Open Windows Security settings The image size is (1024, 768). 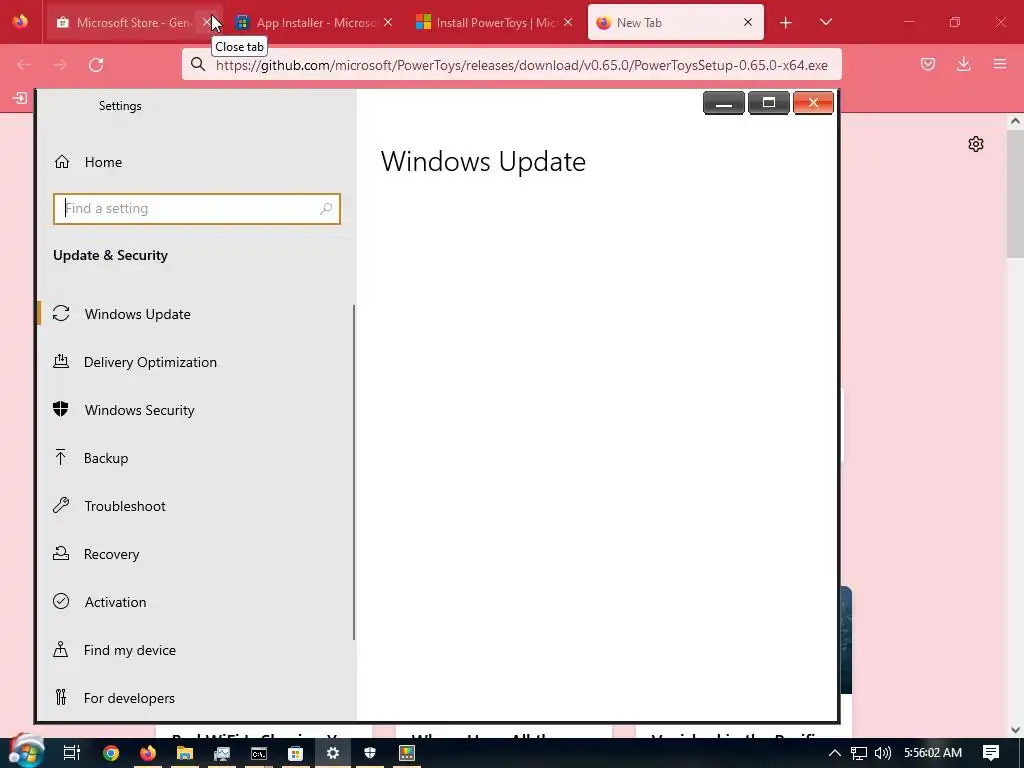196,410
